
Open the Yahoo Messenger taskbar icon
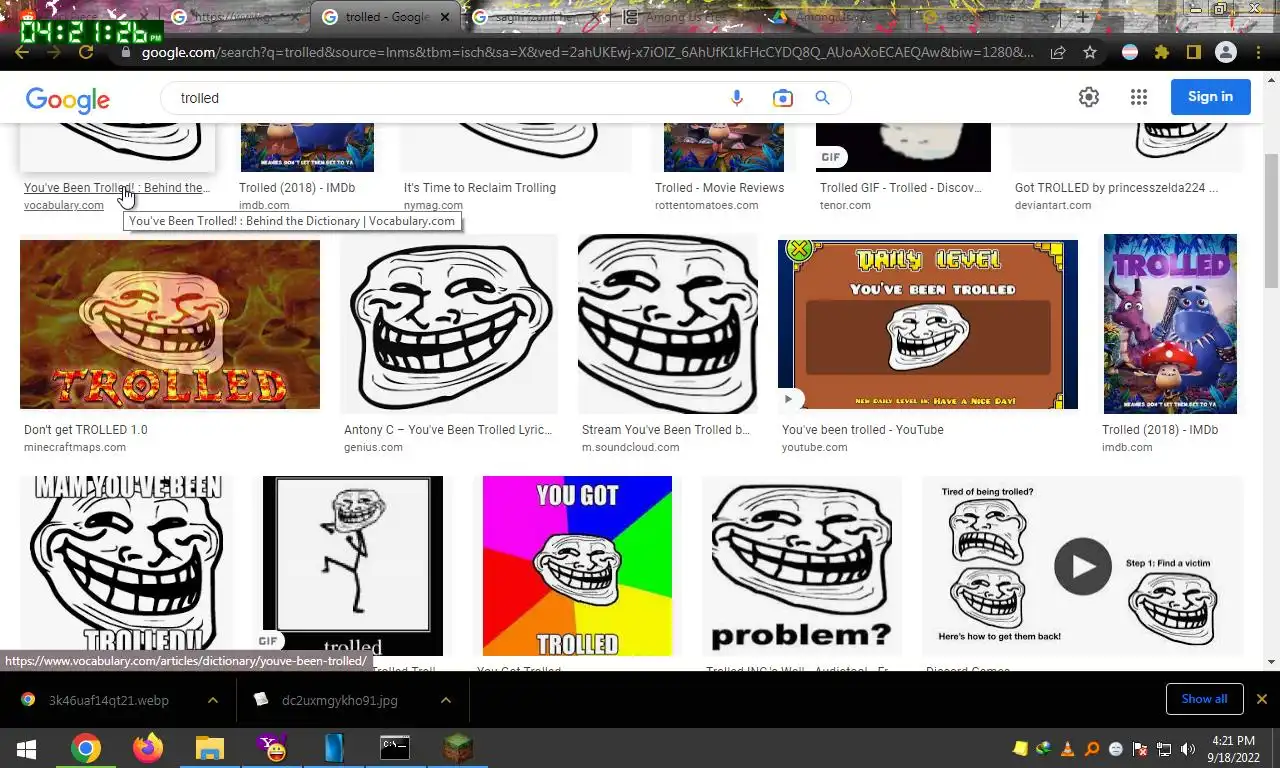[x=272, y=749]
